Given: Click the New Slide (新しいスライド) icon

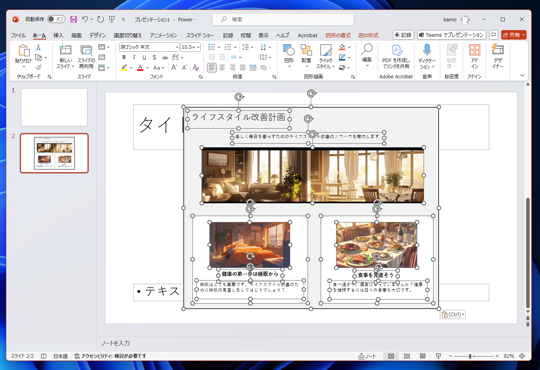Looking at the screenshot, I should coord(65,50).
